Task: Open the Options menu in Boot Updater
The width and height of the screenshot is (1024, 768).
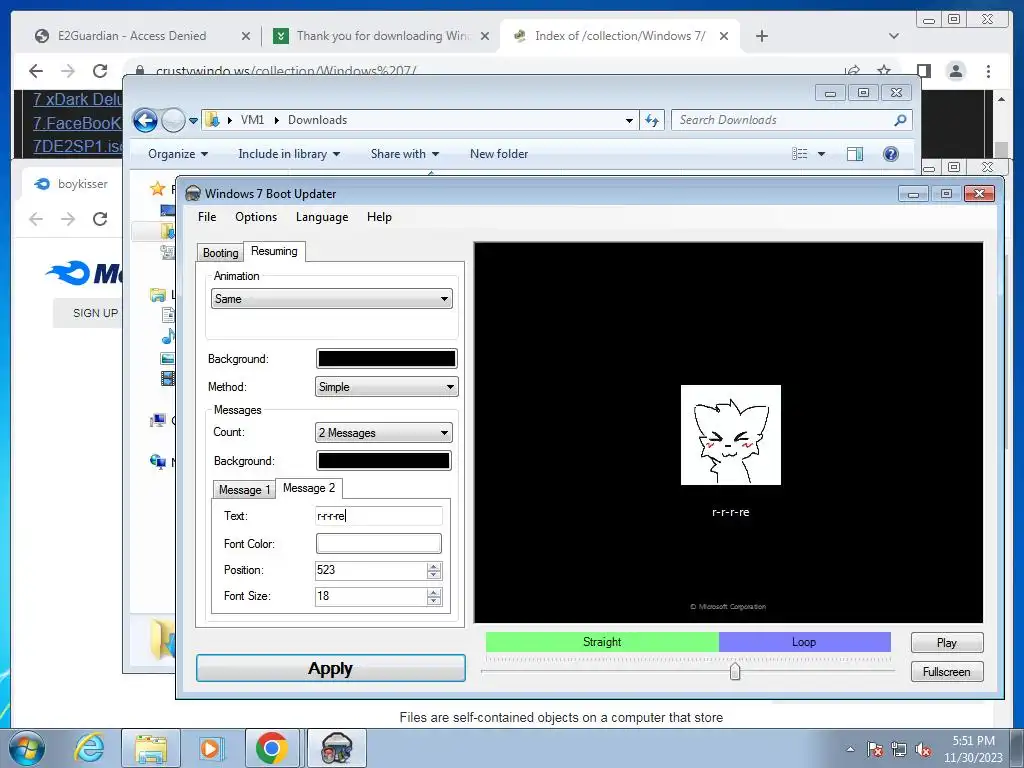Action: pos(256,217)
